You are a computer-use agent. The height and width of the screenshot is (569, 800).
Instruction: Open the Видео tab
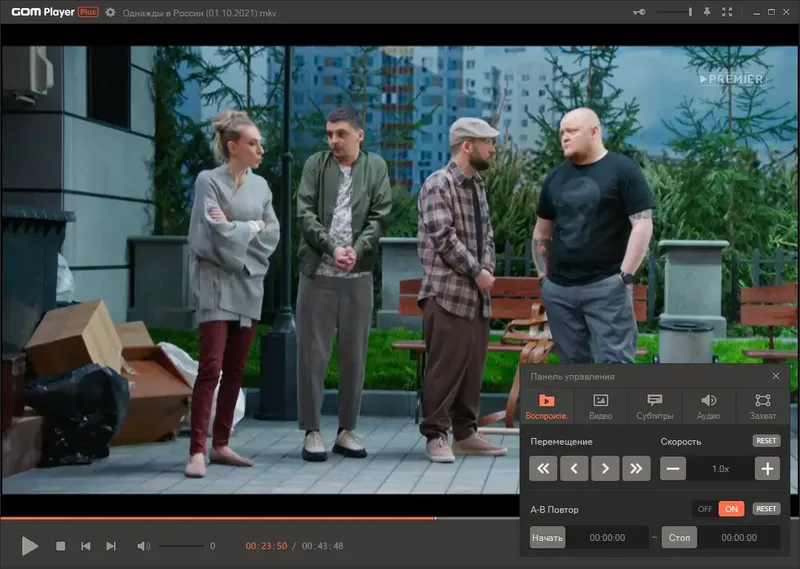[x=601, y=406]
